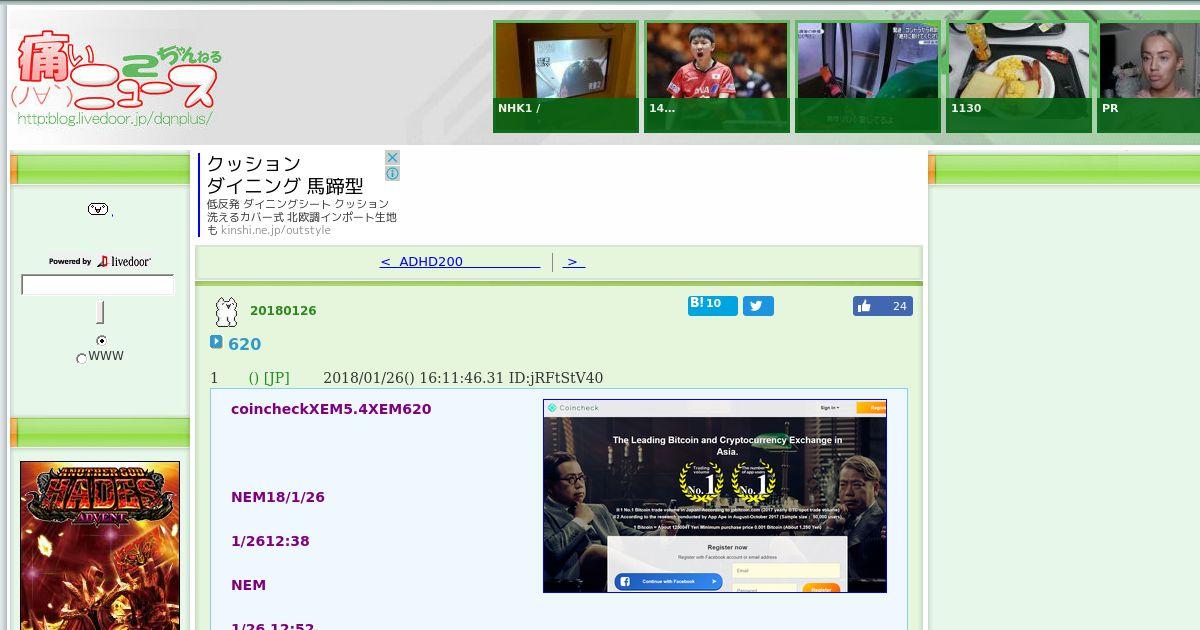Click the date 20180126 text
The width and height of the screenshot is (1200, 630).
click(x=283, y=311)
